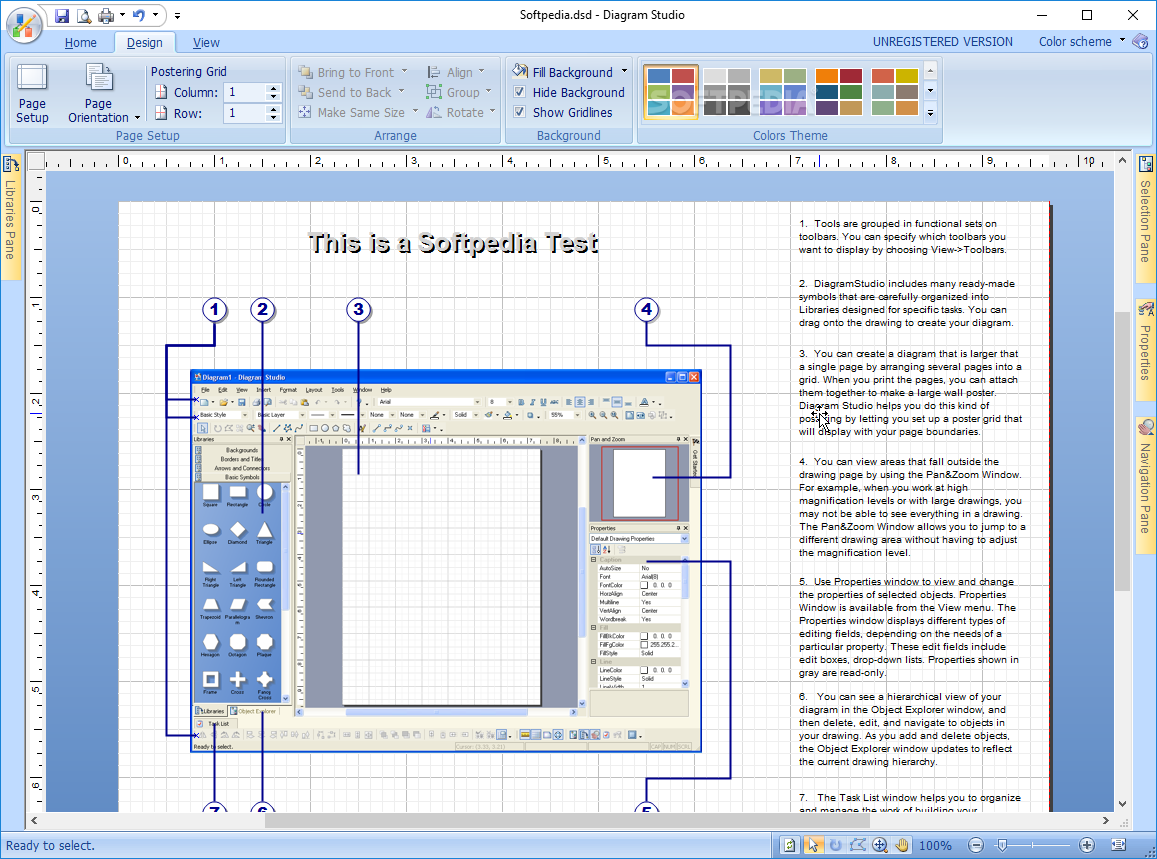Image resolution: width=1157 pixels, height=859 pixels.
Task: Select the first blue-red color theme swatch
Action: coord(671,92)
